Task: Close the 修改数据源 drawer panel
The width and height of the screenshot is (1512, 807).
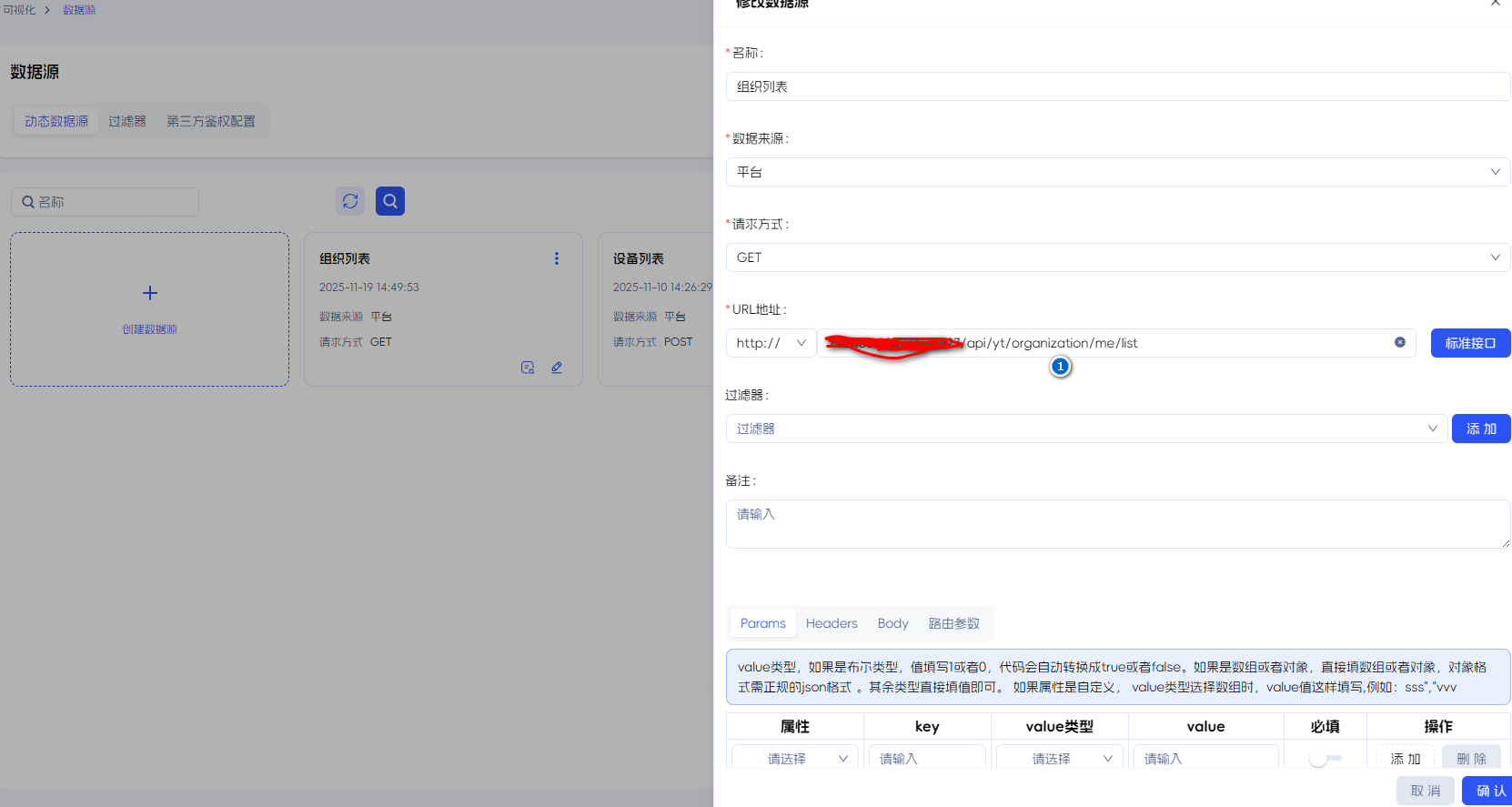Action: coord(1495,4)
